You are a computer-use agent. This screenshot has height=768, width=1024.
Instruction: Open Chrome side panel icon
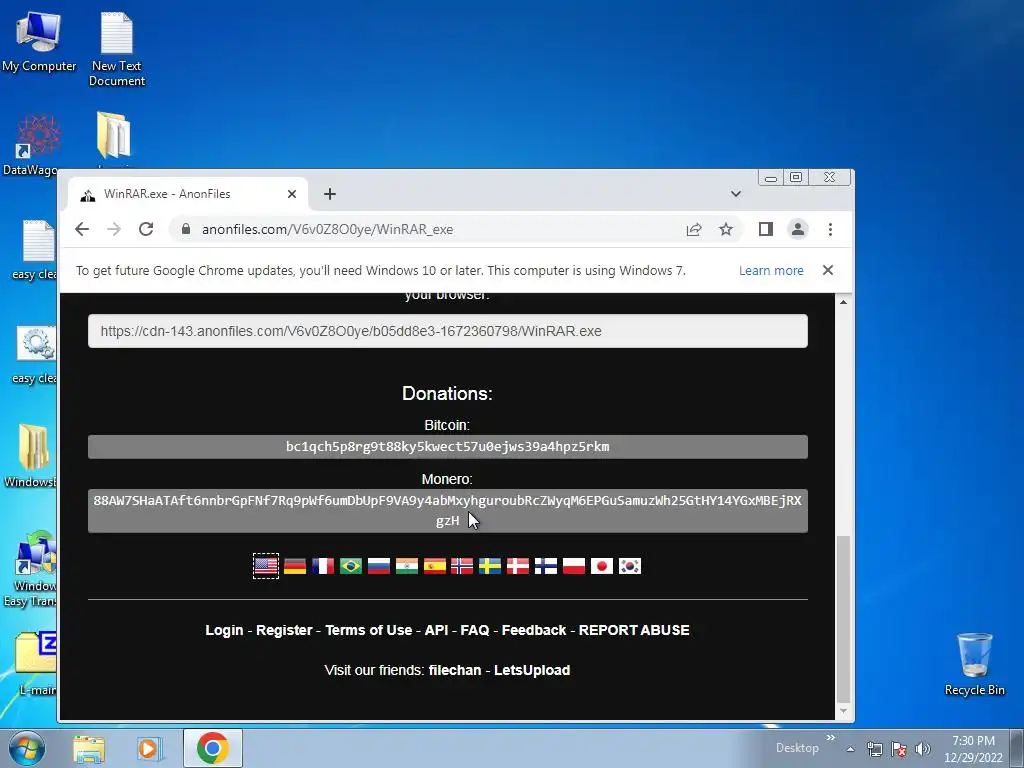coord(765,229)
